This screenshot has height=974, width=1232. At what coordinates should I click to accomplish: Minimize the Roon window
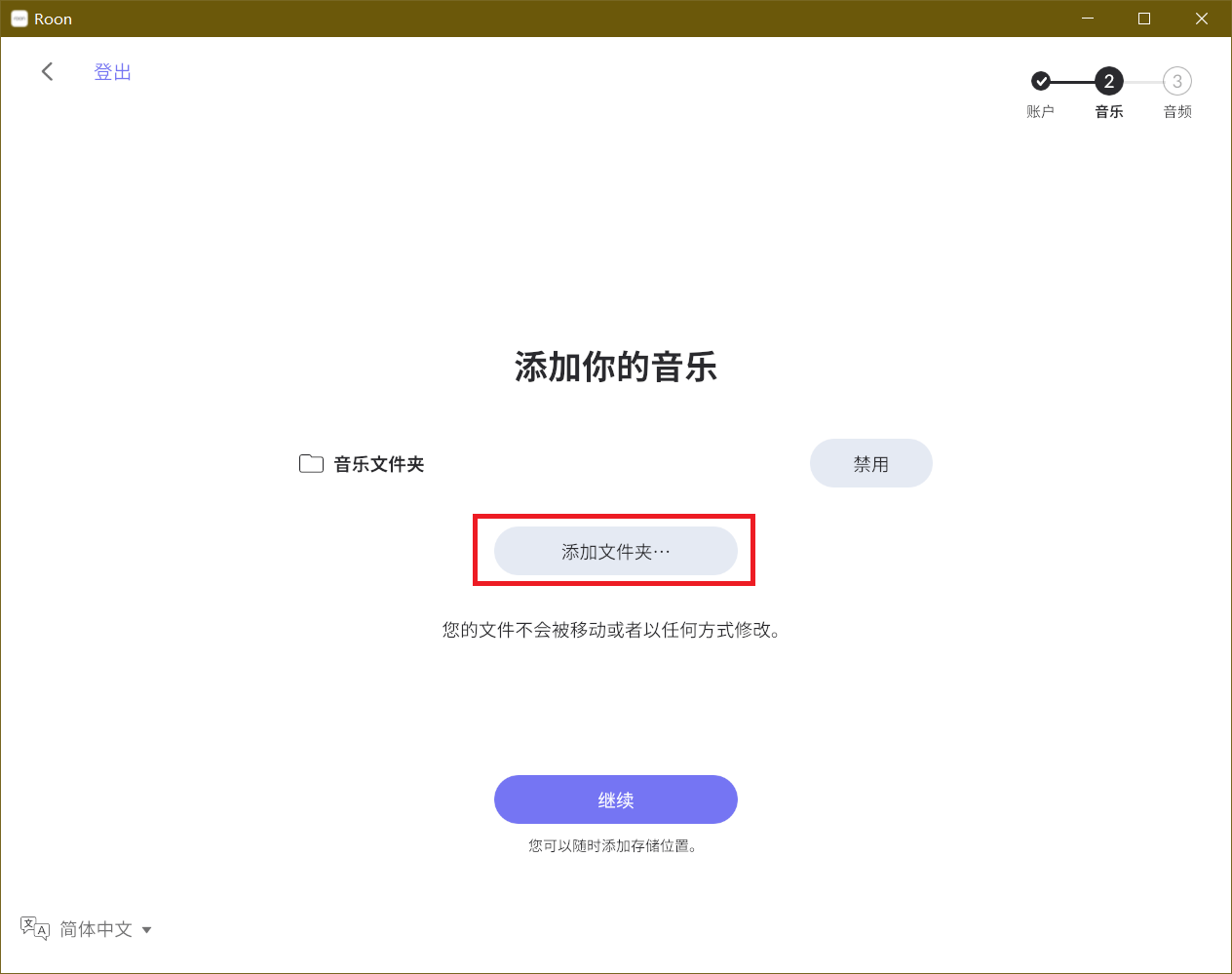(x=1088, y=19)
